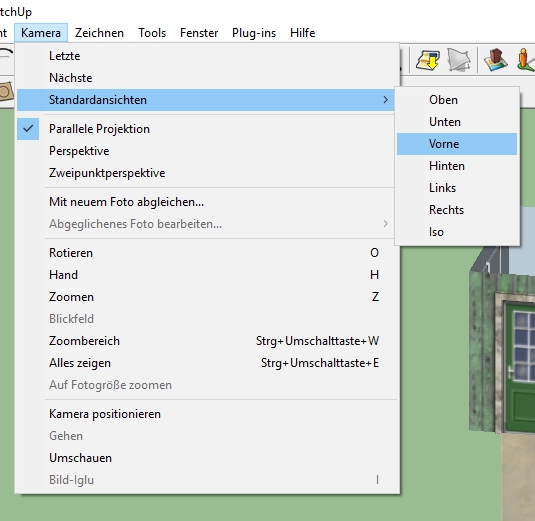
Task: Click the Add Location map icon with yellow arrow
Action: tap(428, 60)
